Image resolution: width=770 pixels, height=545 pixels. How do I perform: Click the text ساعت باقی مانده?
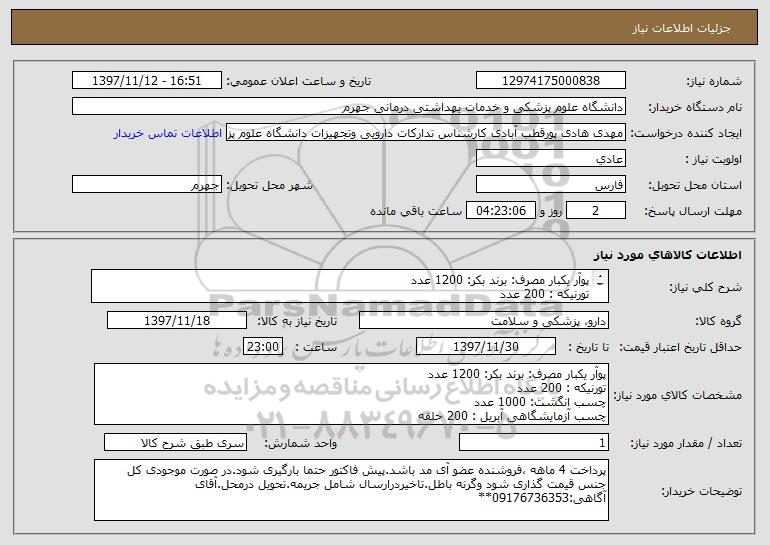415,211
